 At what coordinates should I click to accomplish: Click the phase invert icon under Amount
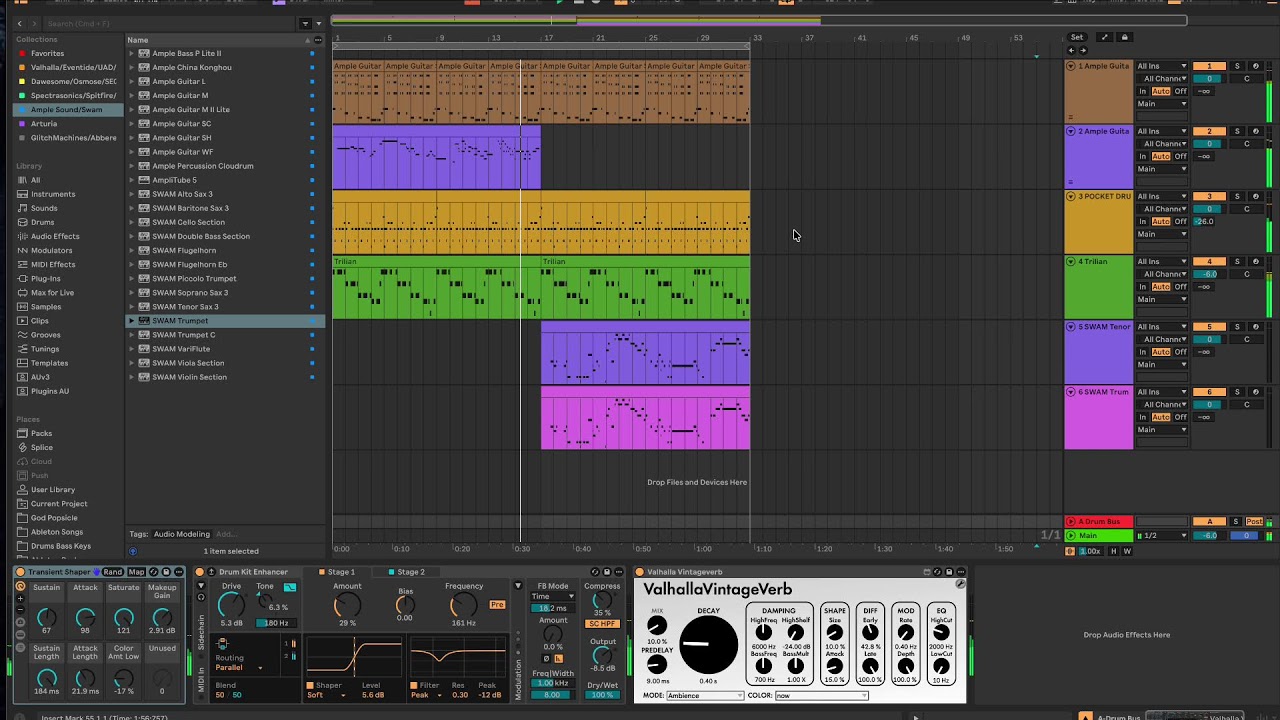pyautogui.click(x=546, y=658)
